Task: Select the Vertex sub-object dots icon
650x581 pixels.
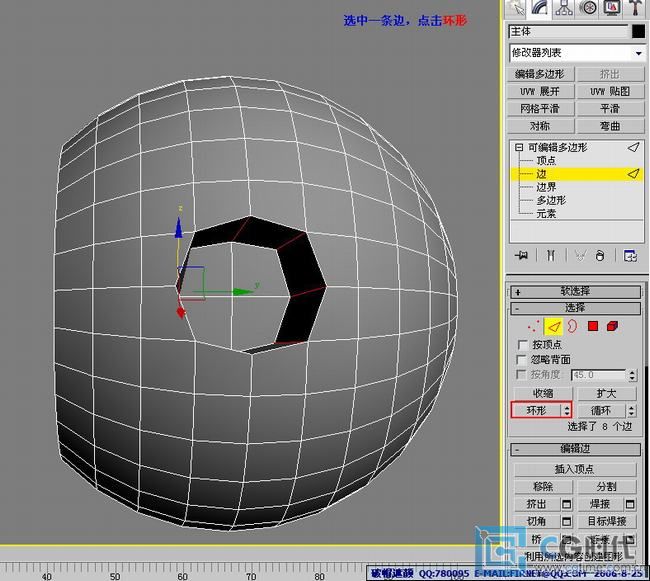Action: tap(534, 327)
